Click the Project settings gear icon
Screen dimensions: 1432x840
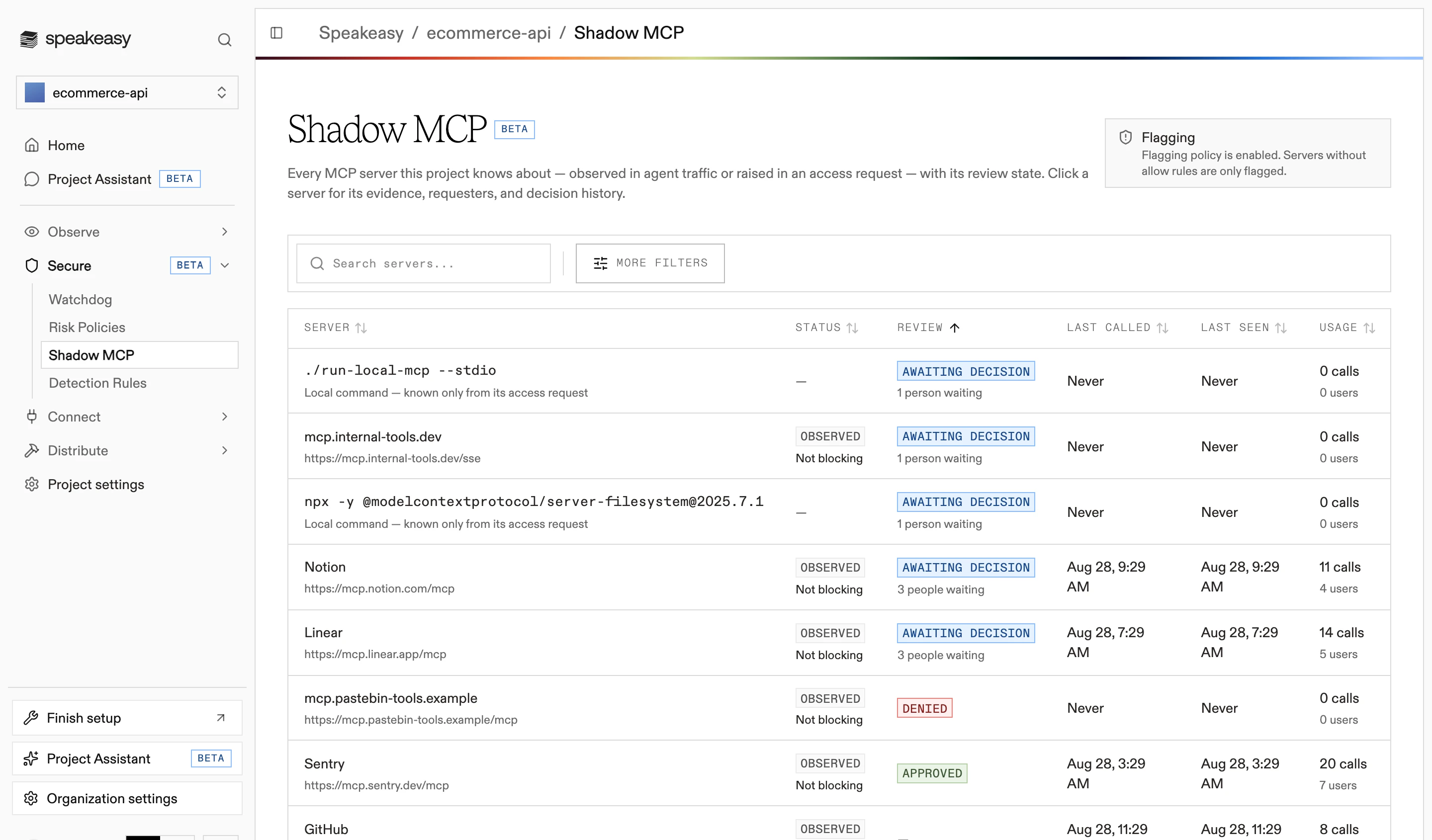[32, 484]
